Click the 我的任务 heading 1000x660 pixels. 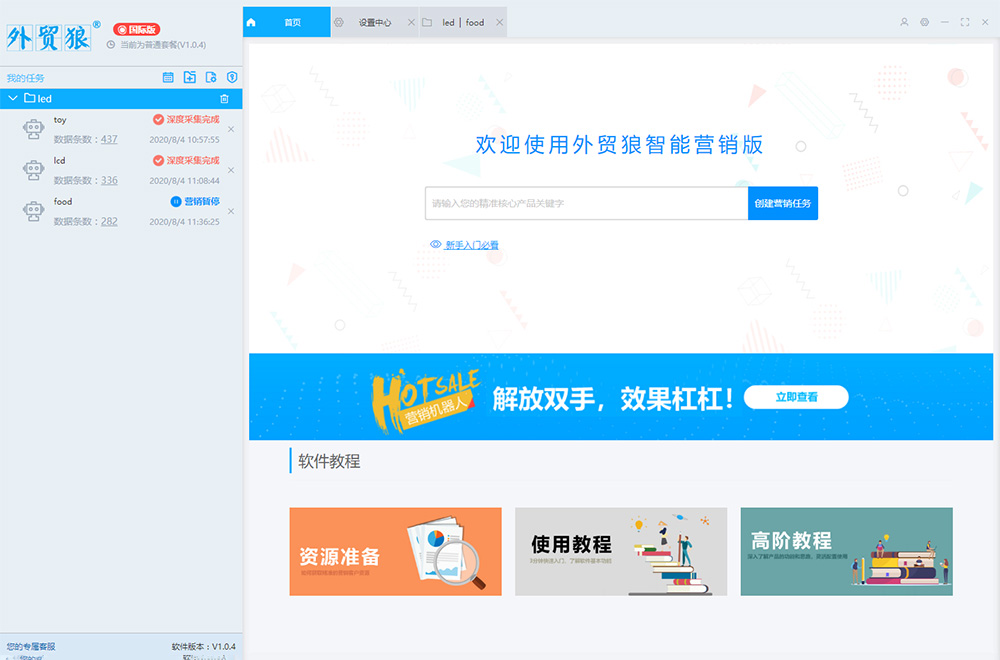coord(26,78)
